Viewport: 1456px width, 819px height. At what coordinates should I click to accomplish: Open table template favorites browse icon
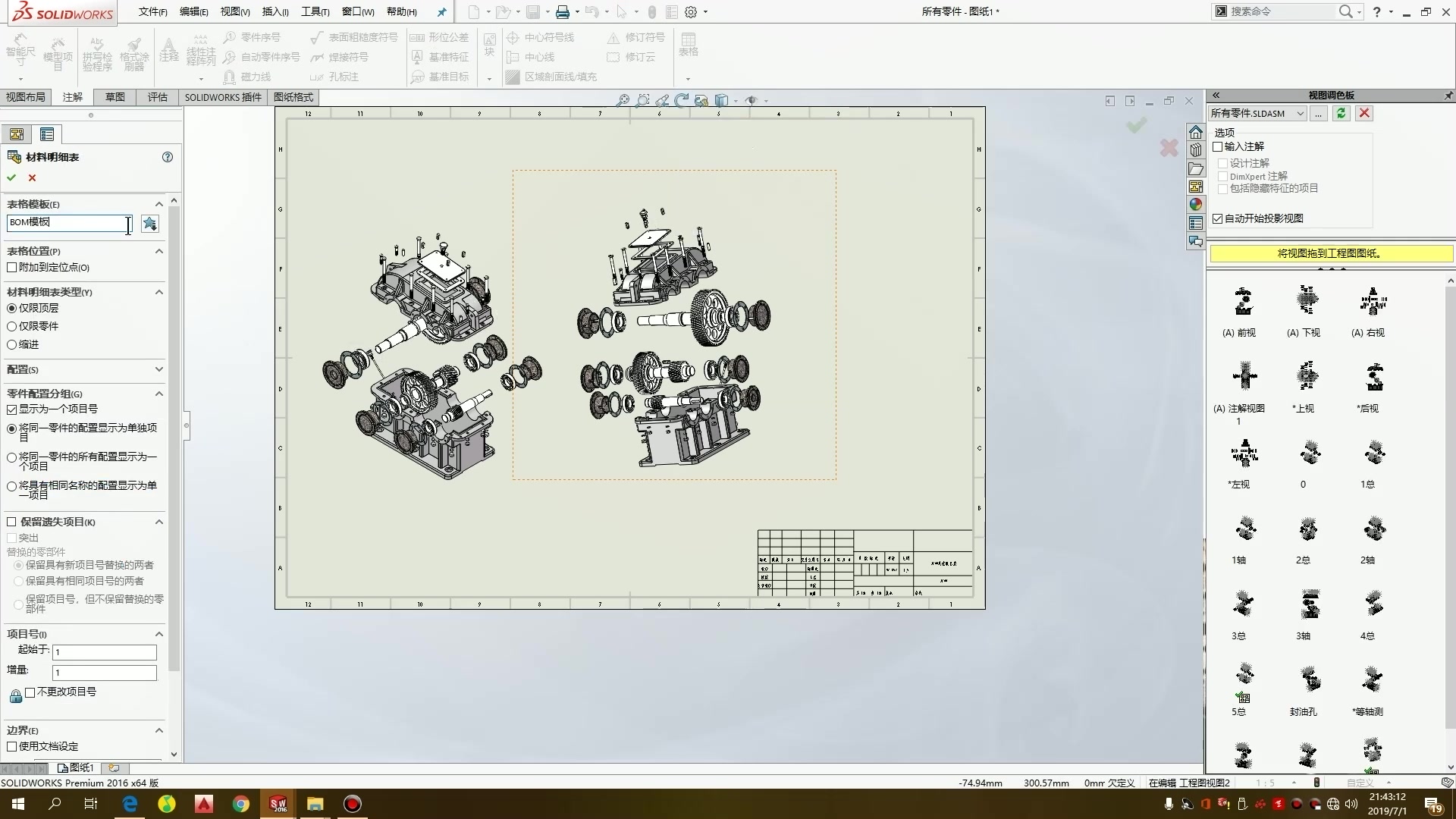(x=149, y=223)
